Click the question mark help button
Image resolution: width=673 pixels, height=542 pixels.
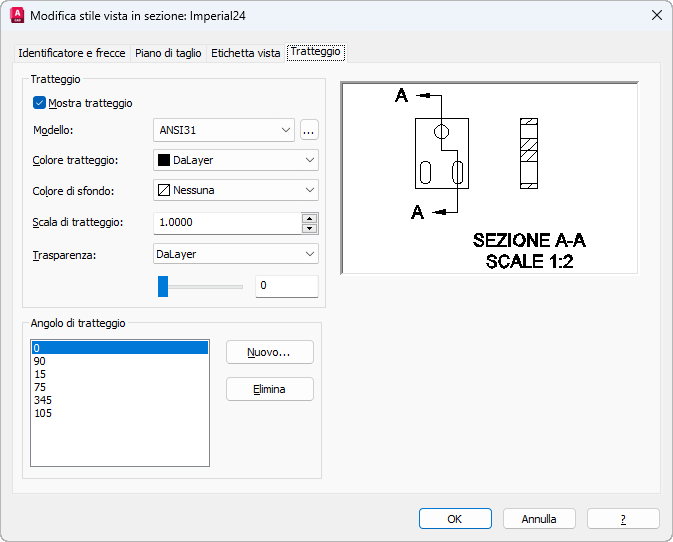623,519
